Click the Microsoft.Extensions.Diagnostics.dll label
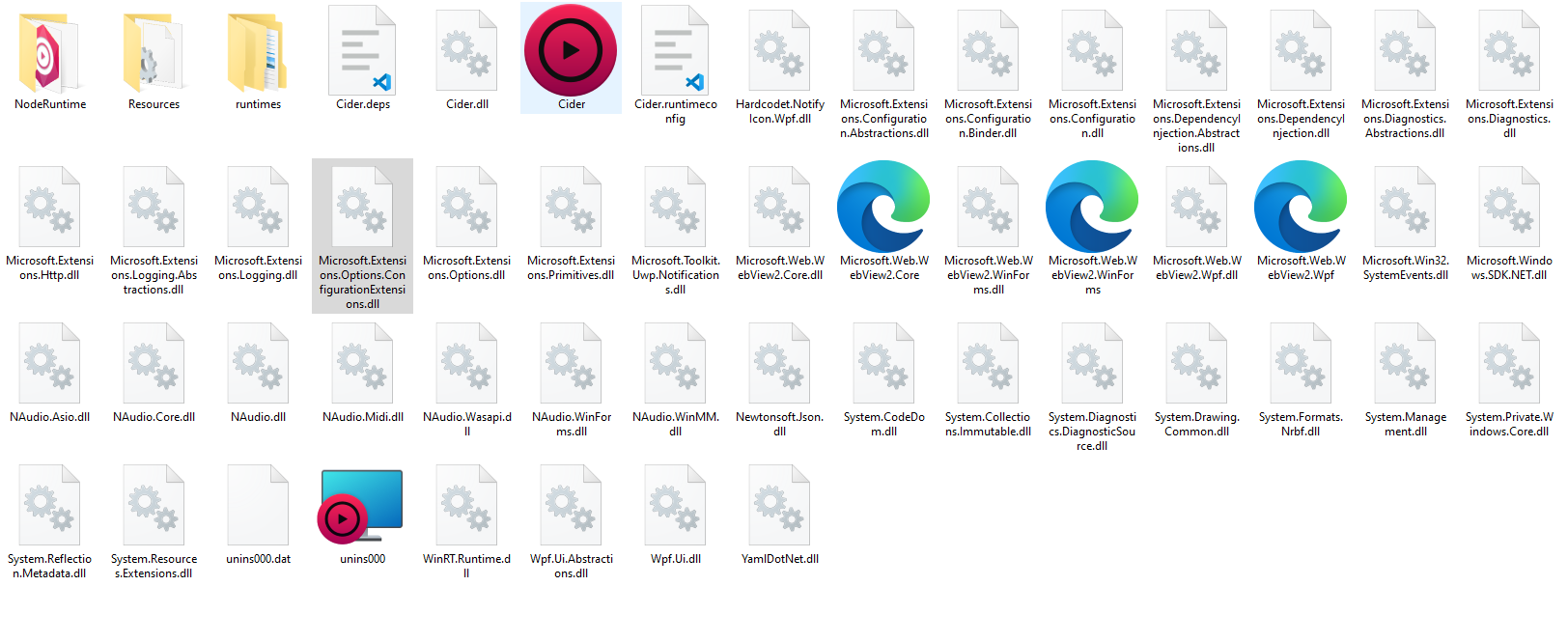Image resolution: width=1568 pixels, height=642 pixels. tap(1509, 119)
